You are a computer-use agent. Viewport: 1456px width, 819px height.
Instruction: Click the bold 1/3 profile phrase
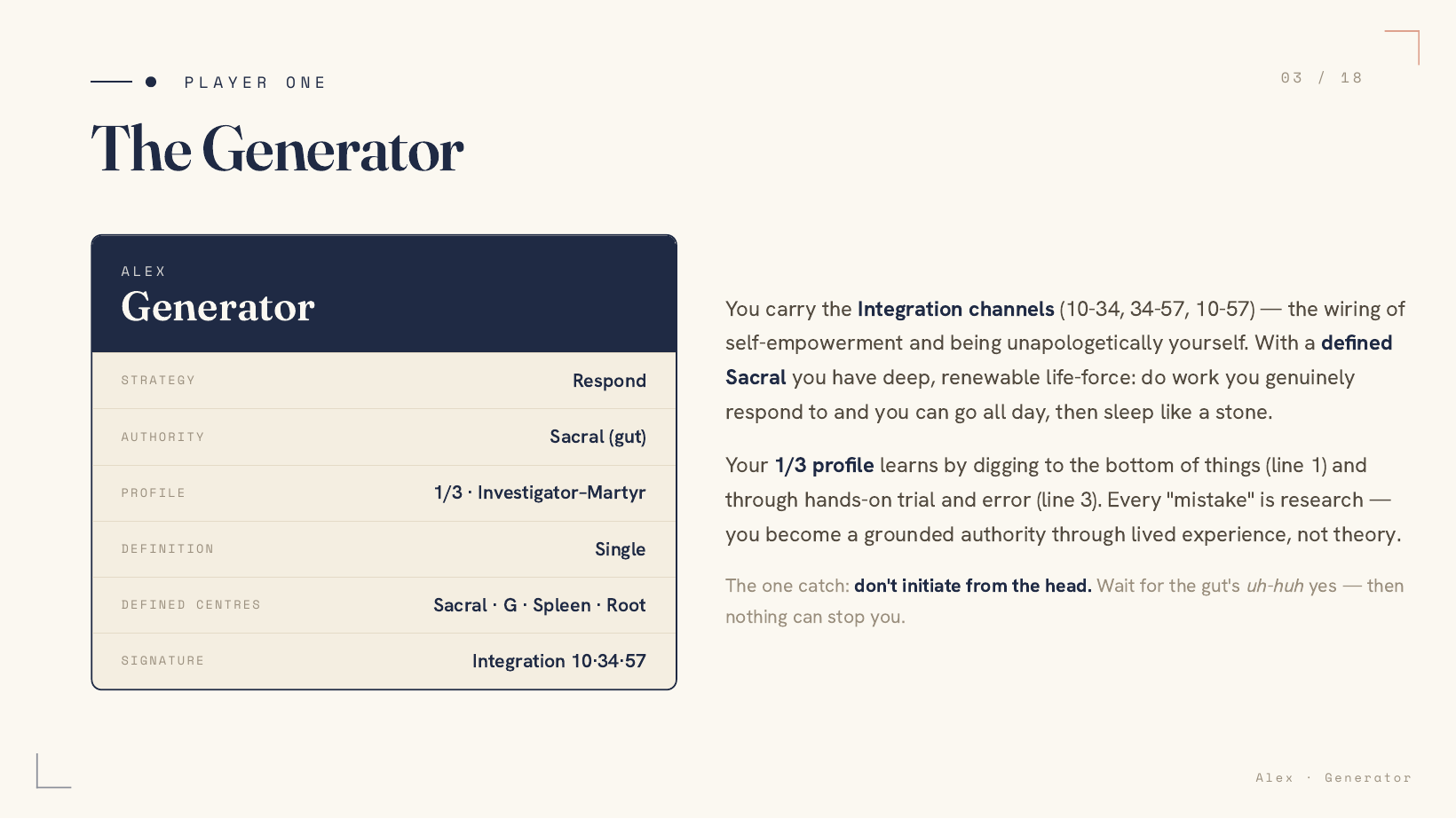point(824,465)
